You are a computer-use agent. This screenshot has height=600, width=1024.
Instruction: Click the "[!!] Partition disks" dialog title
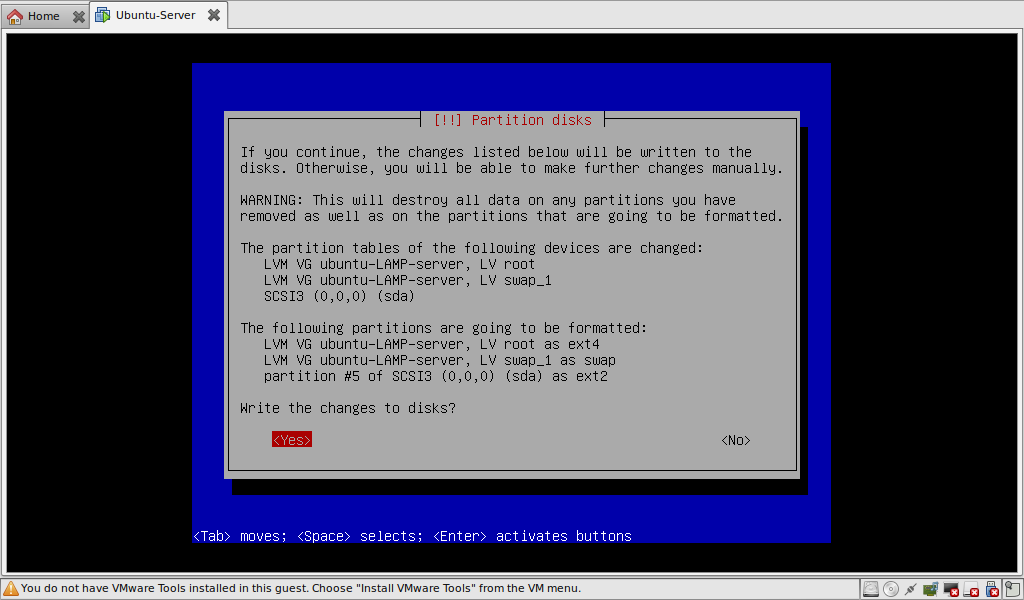pos(513,120)
